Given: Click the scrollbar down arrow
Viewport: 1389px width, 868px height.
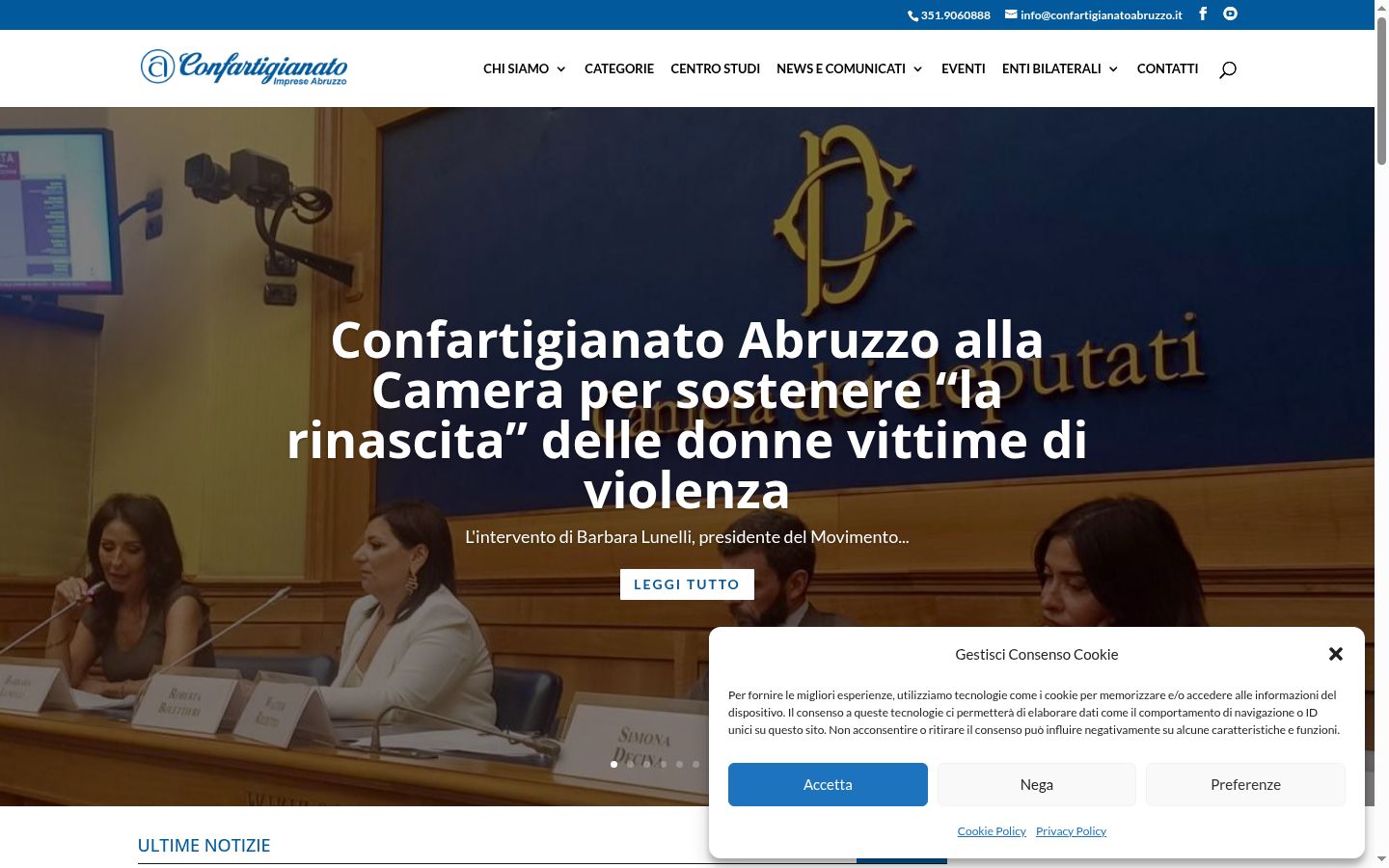Looking at the screenshot, I should pyautogui.click(x=1381, y=859).
